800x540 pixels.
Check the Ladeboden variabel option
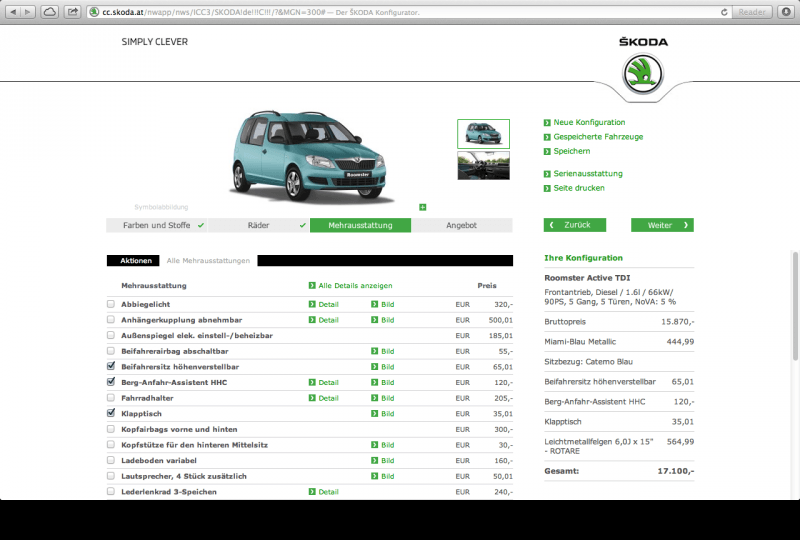pyautogui.click(x=111, y=460)
